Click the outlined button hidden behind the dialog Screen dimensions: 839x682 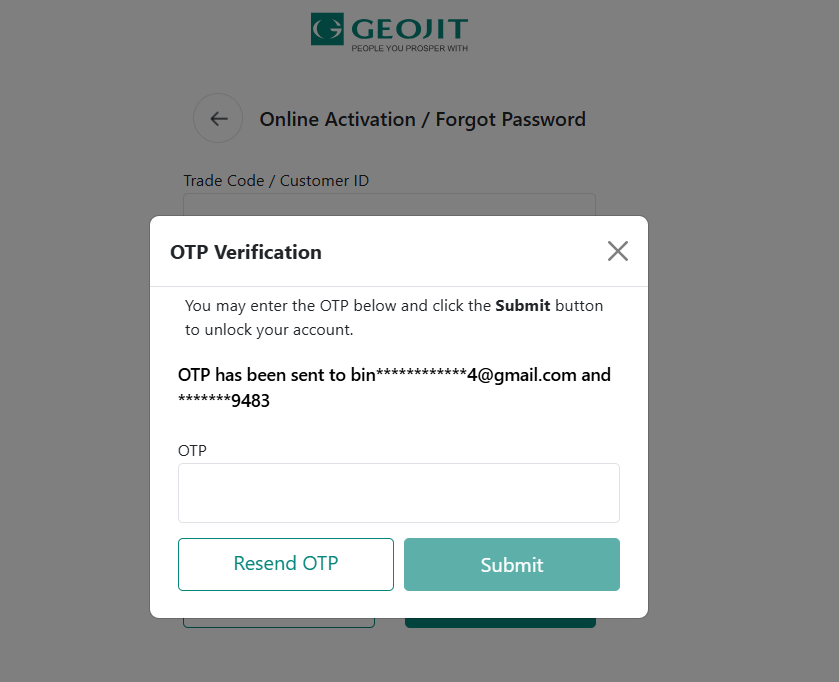278,622
